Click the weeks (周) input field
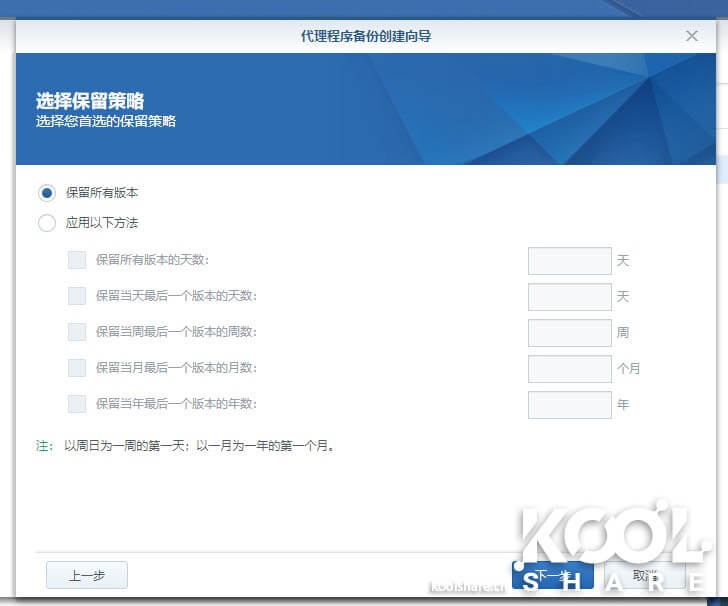The width and height of the screenshot is (728, 606). [569, 333]
